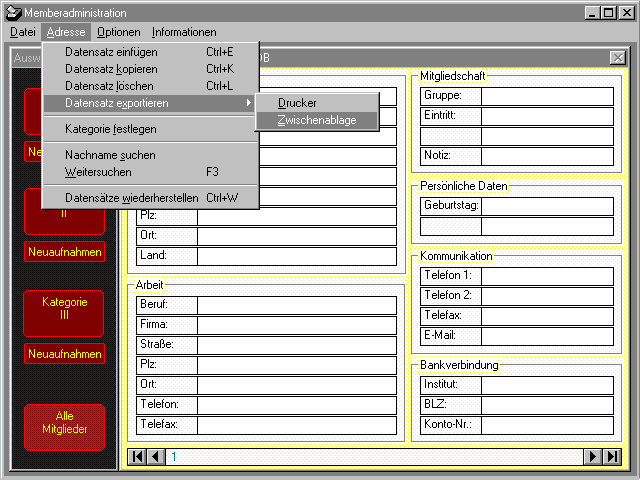Screen dimensions: 640x480
Task: Open the Informationen menu
Action: click(x=184, y=32)
